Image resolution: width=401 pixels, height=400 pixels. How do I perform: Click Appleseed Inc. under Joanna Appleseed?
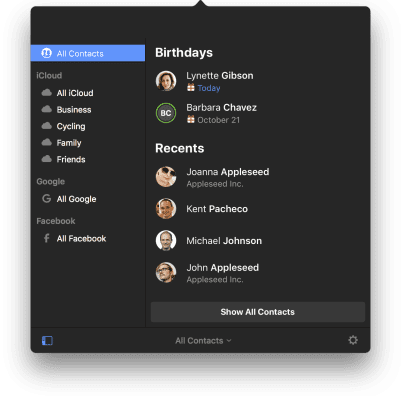[x=215, y=184]
